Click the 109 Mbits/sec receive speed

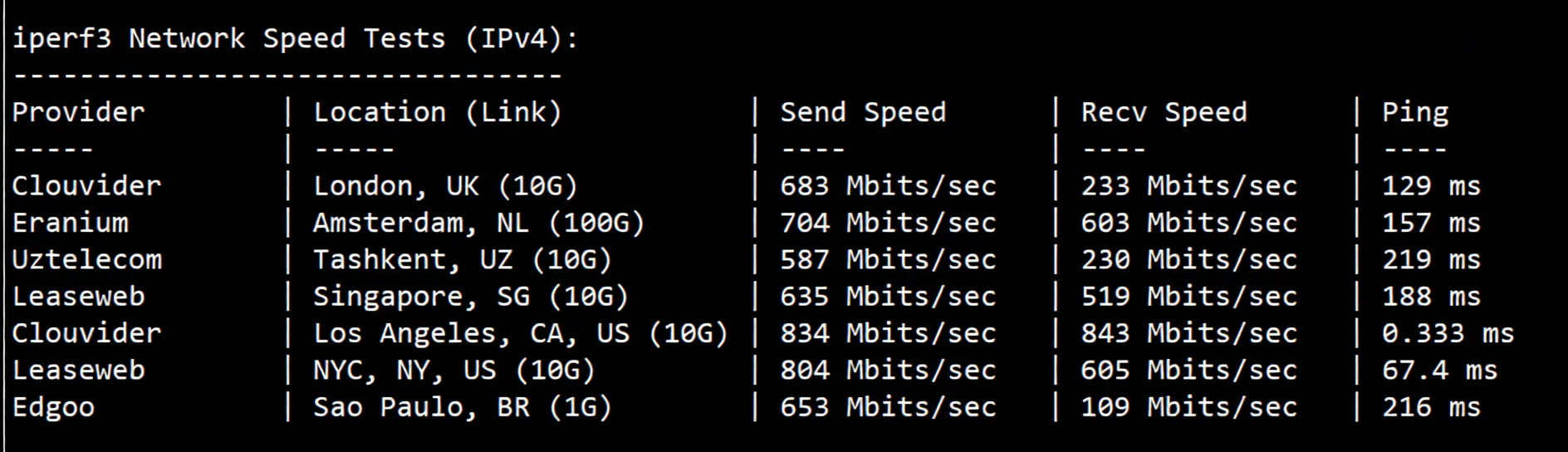click(x=1188, y=407)
